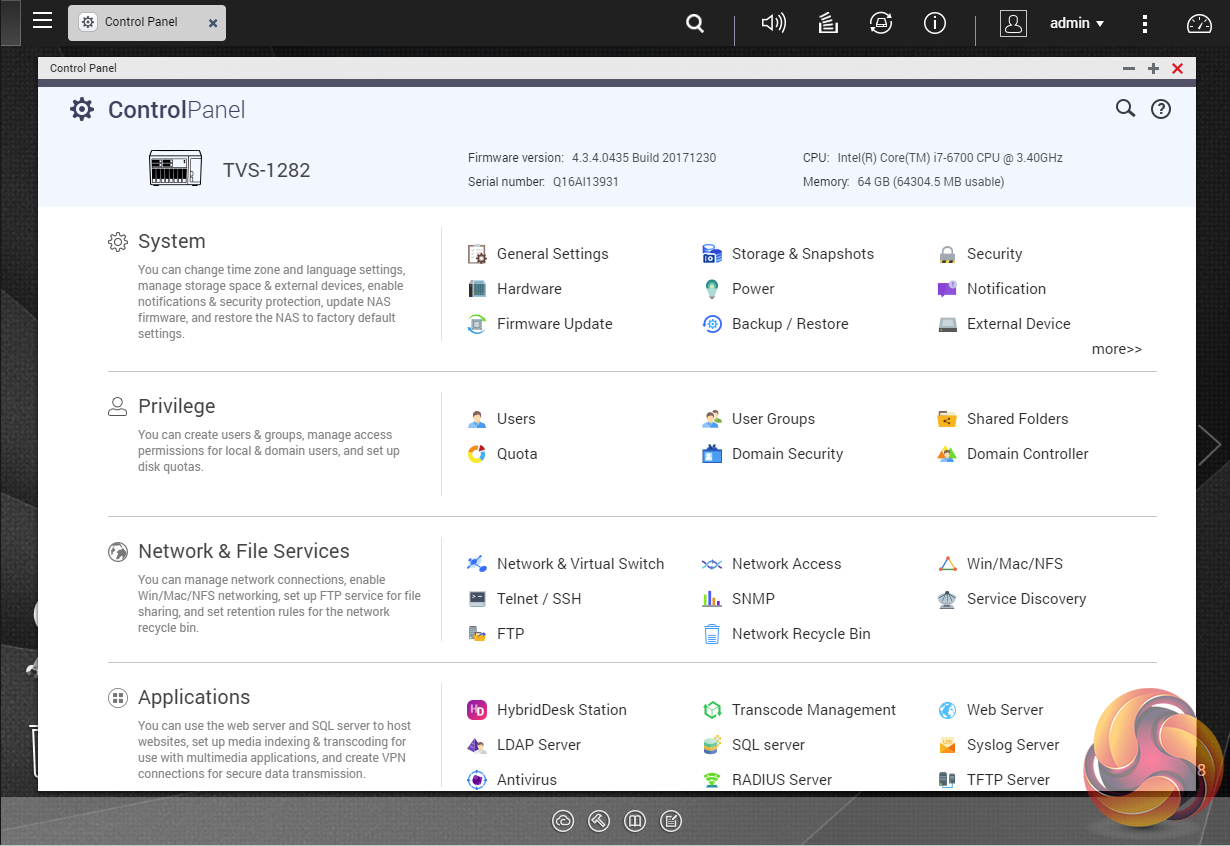1230x846 pixels.
Task: Expand the admin user dropdown
Action: coord(1077,23)
